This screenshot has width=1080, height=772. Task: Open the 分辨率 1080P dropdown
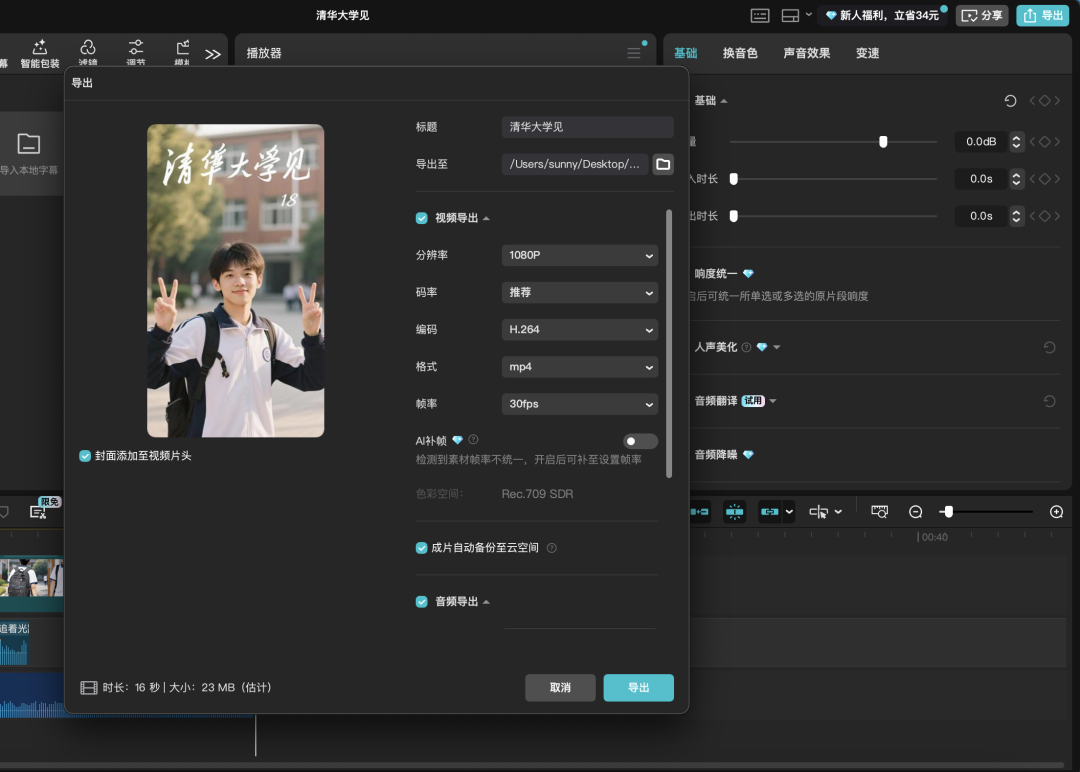click(579, 255)
